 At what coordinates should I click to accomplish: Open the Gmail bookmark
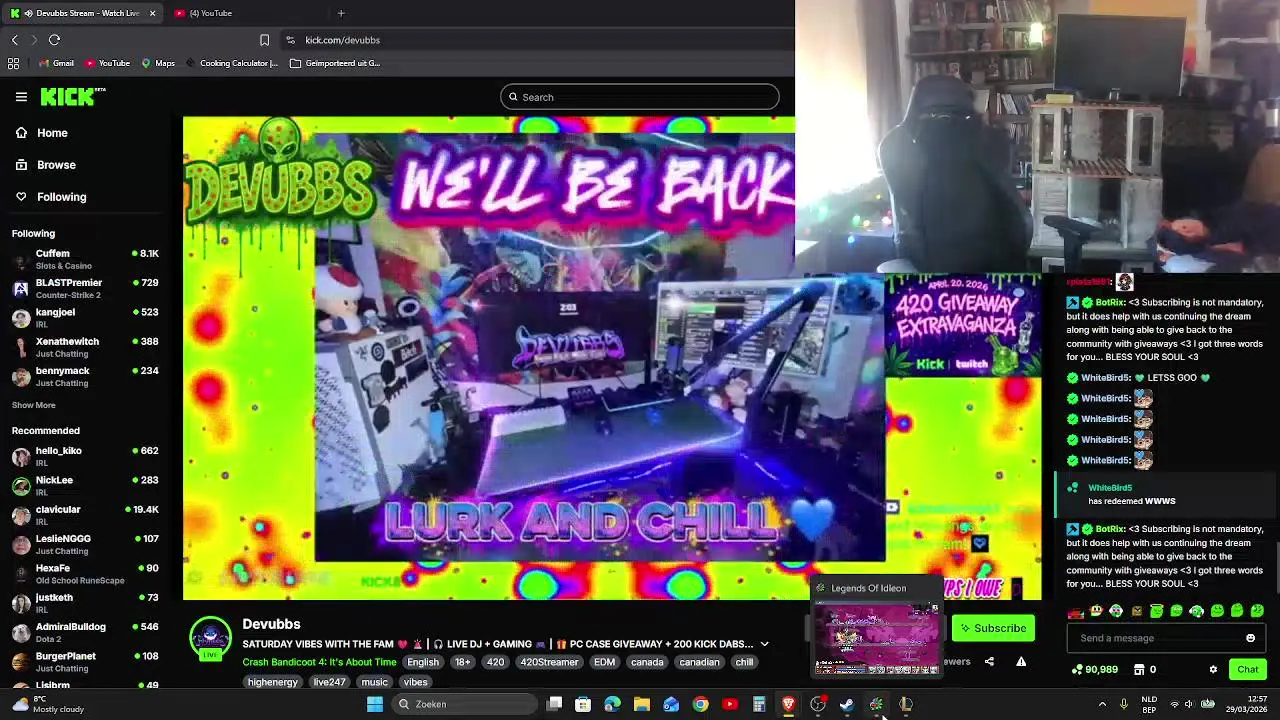click(x=56, y=63)
